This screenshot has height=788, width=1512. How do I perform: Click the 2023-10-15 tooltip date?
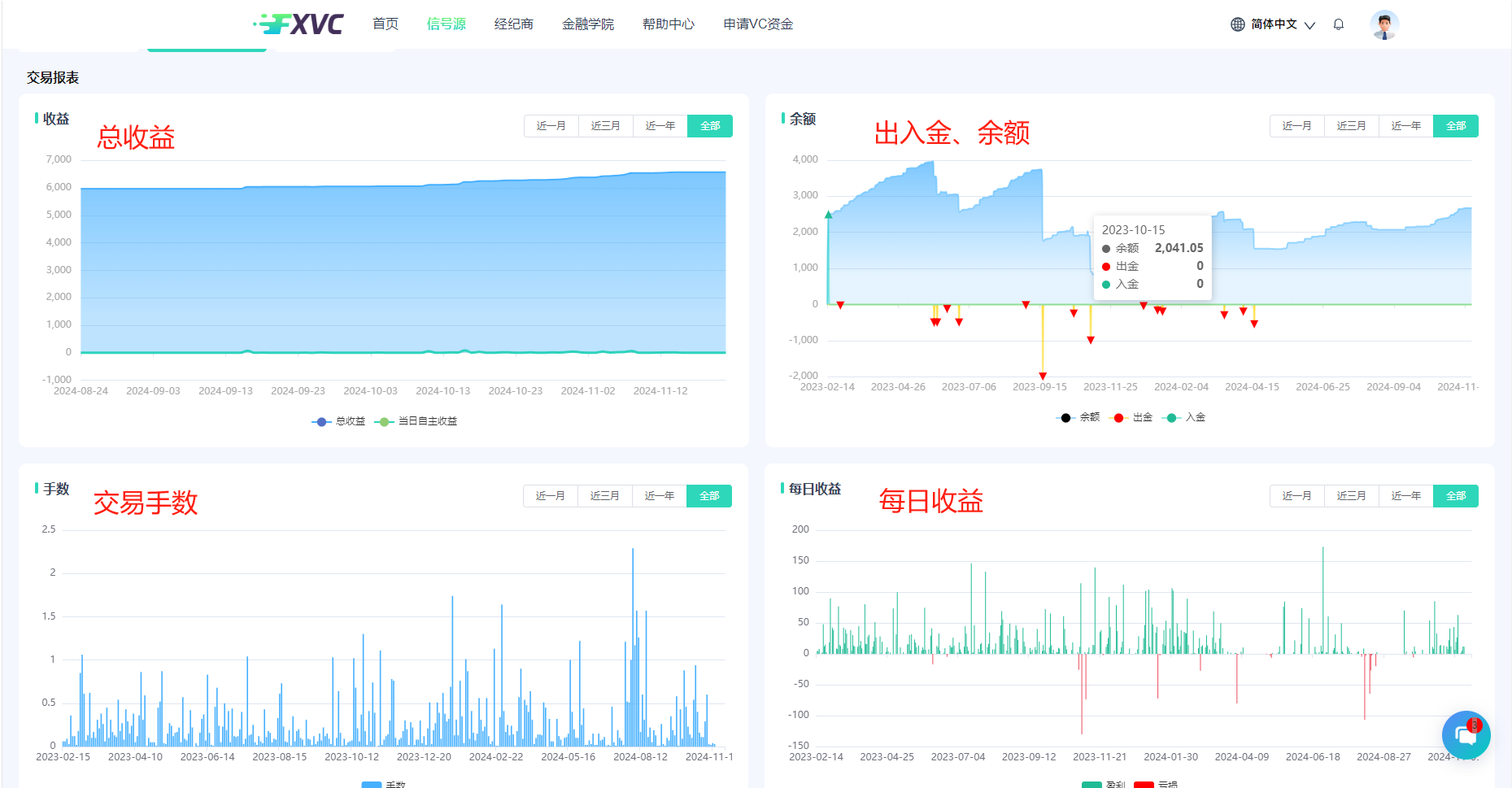[x=1133, y=230]
